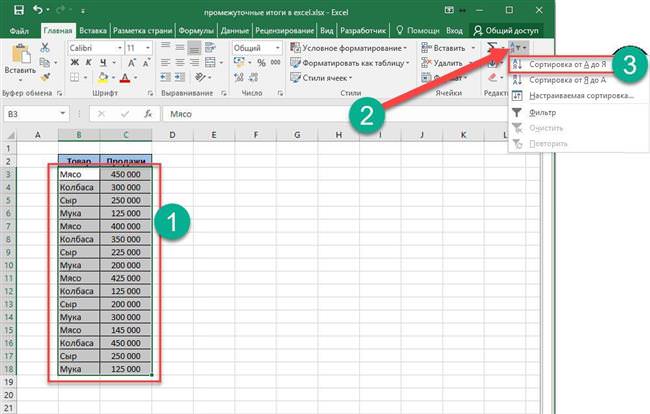The image size is (650, 414).
Task: Select cell with 145 000
Action: click(126, 330)
